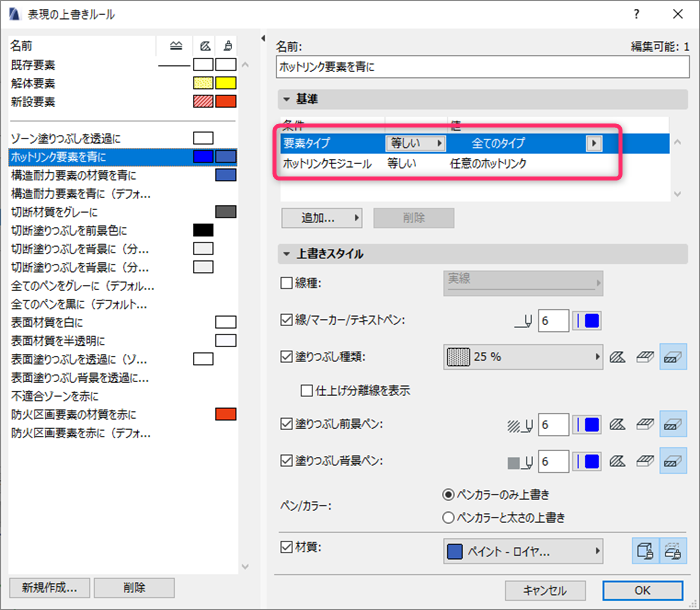Collapse the 上書きスタイル section
Viewport: 700px width, 610px height.
point(287,254)
